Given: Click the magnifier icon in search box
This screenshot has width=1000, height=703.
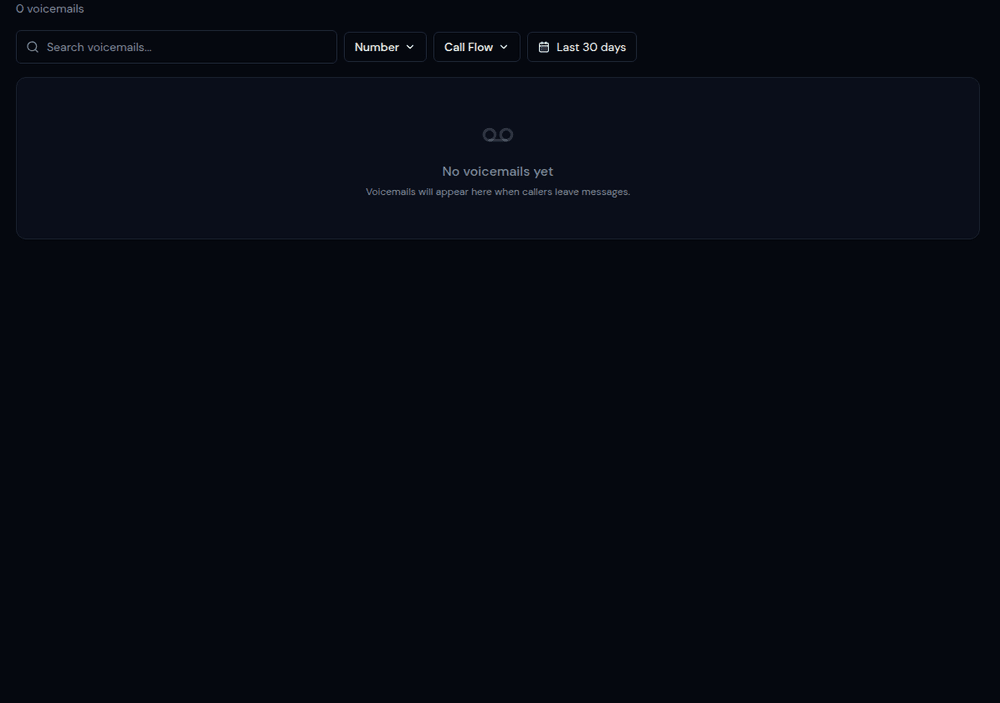Looking at the screenshot, I should pos(33,47).
